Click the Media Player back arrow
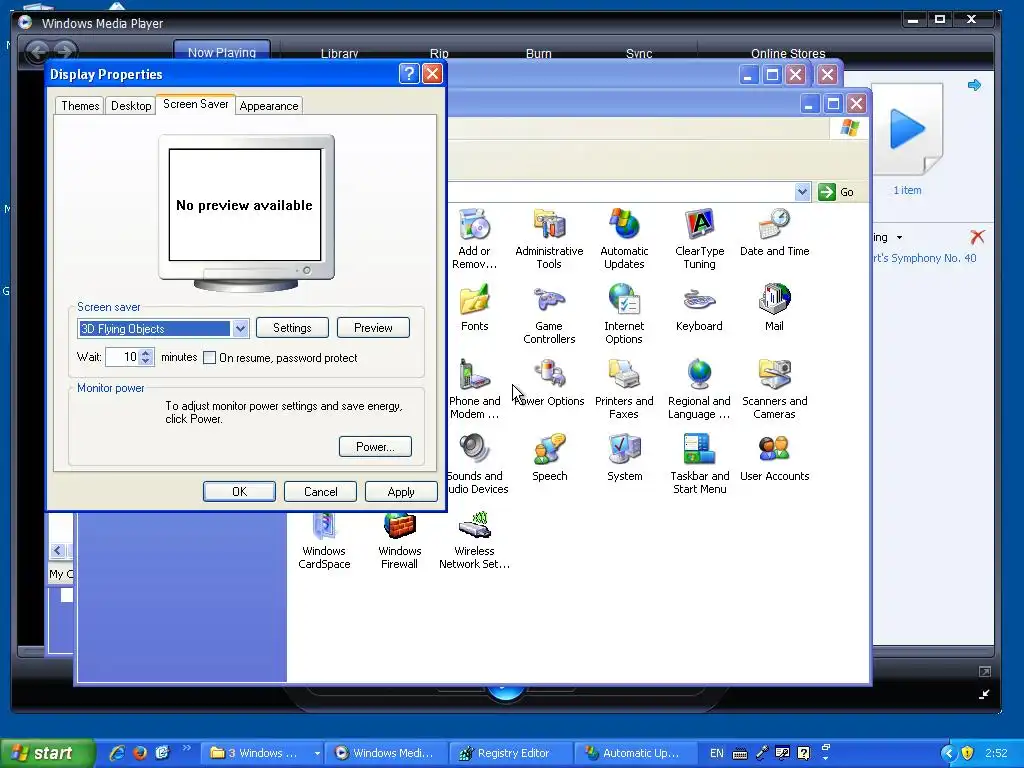Screen dimensions: 1024x768 pyautogui.click(x=38, y=52)
